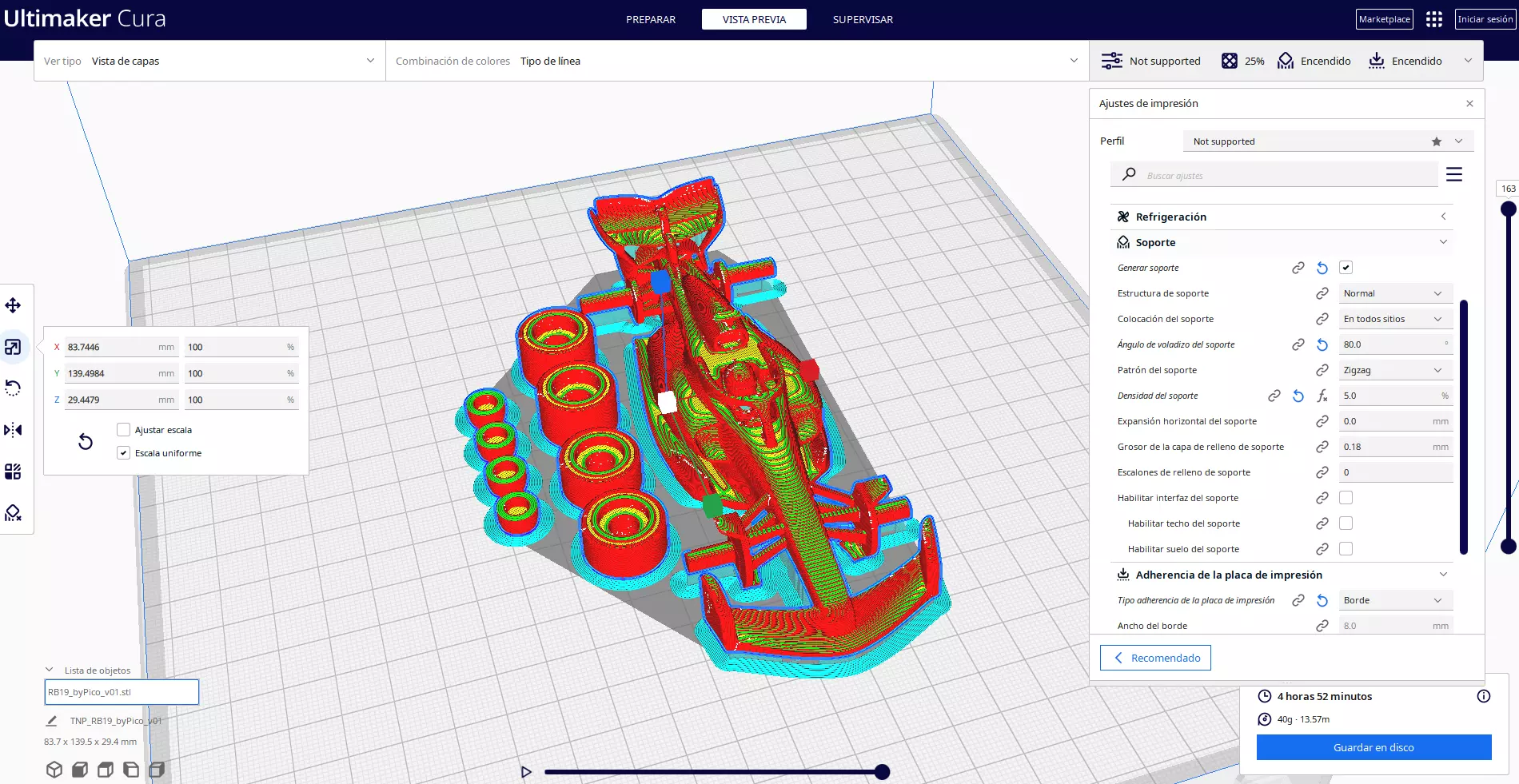Open the Marketplace

[x=1385, y=19]
